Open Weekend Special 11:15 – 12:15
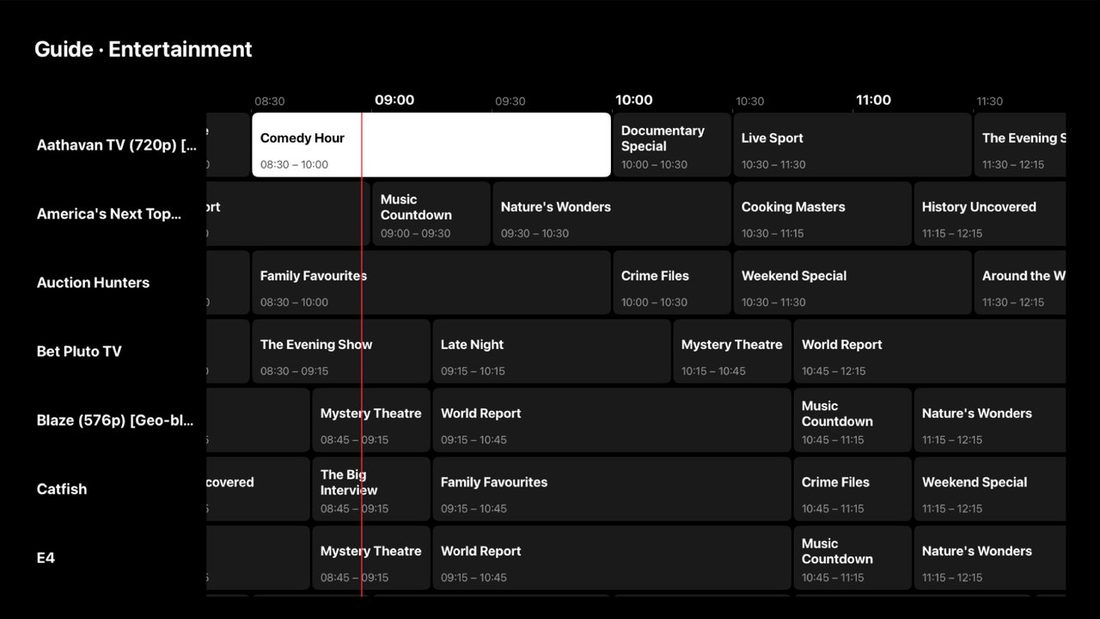Viewport: 1100px width, 619px height. click(990, 488)
